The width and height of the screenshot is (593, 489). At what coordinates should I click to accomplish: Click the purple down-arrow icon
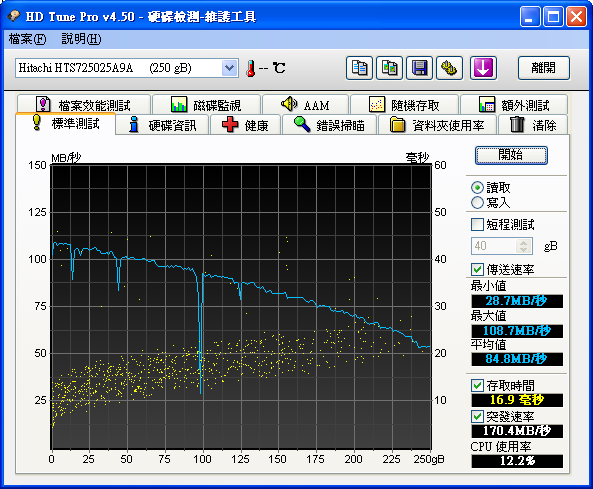coord(483,68)
